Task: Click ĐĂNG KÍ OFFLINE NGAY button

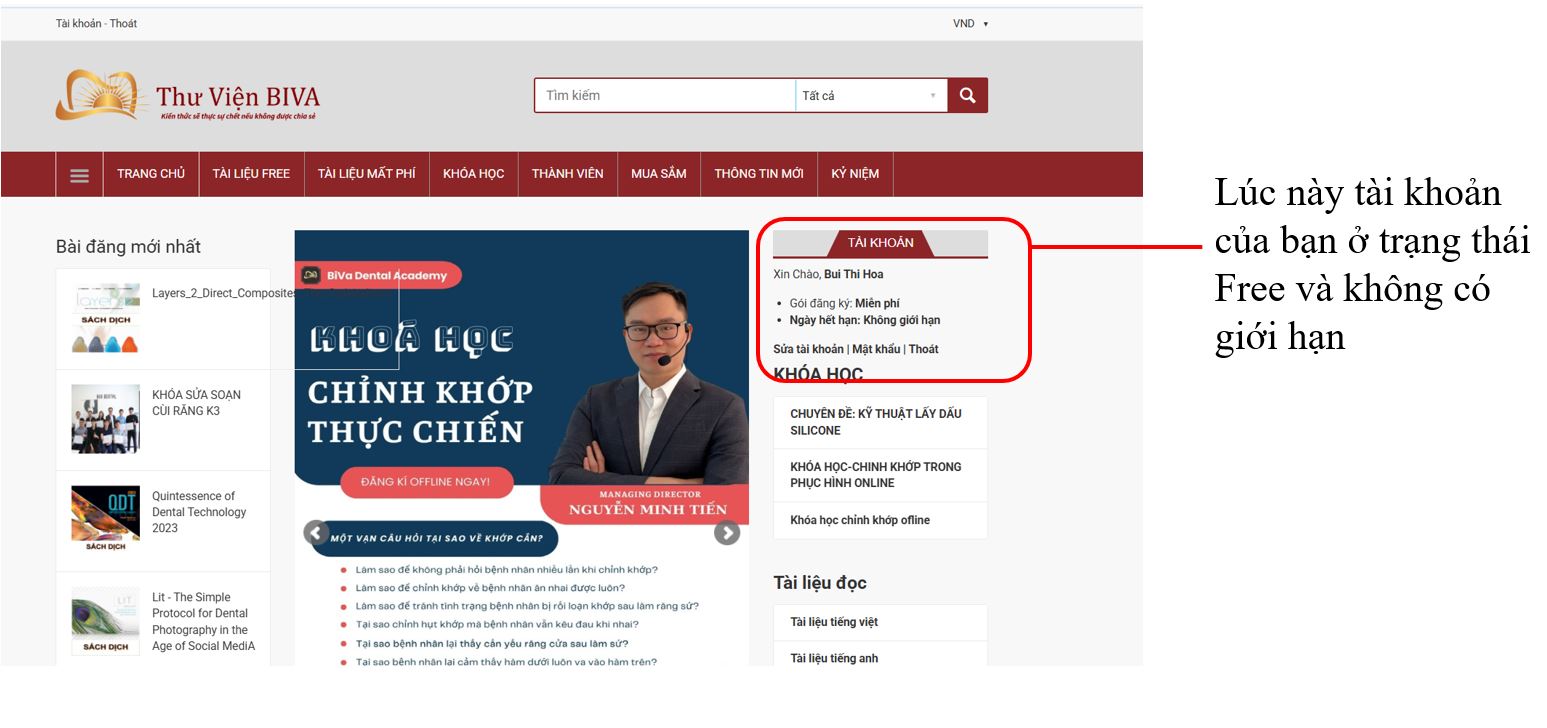Action: click(x=427, y=482)
